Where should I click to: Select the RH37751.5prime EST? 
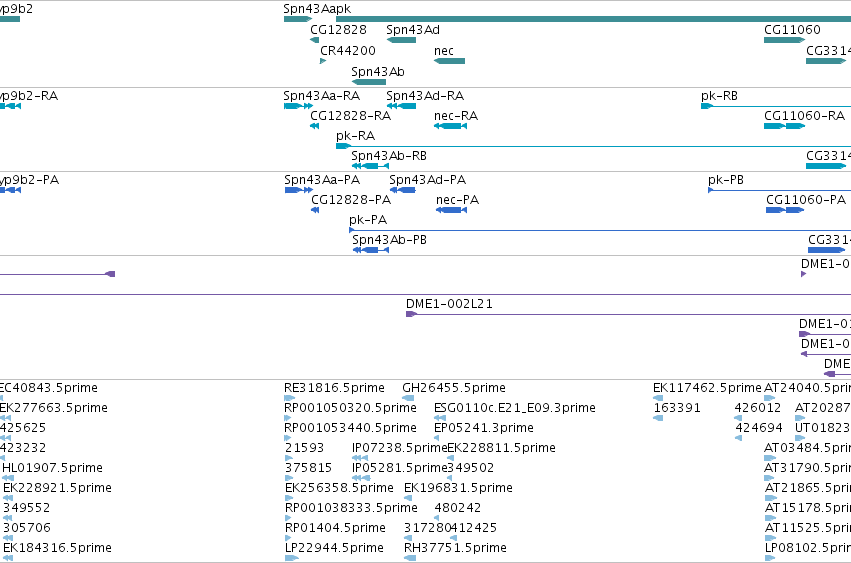[410, 558]
